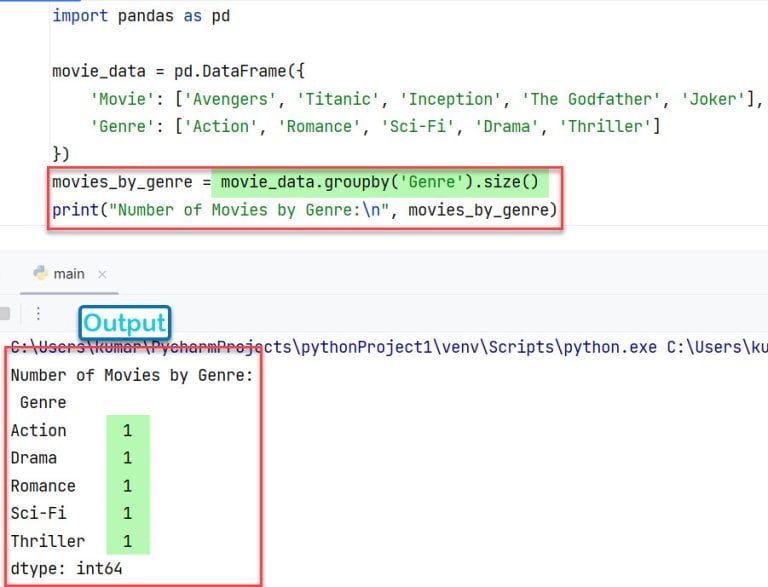Click the 'Action' row in output
768x587 pixels.
[x=72, y=431]
